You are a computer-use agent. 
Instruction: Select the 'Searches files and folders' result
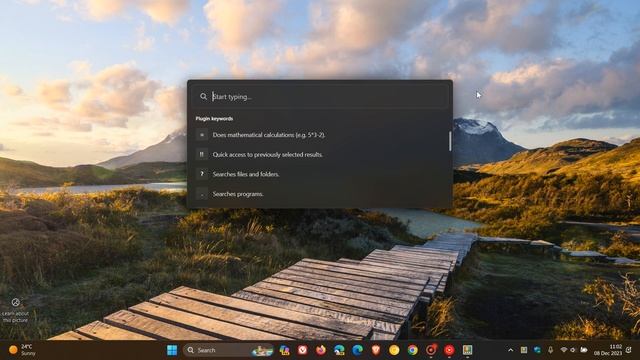point(320,174)
